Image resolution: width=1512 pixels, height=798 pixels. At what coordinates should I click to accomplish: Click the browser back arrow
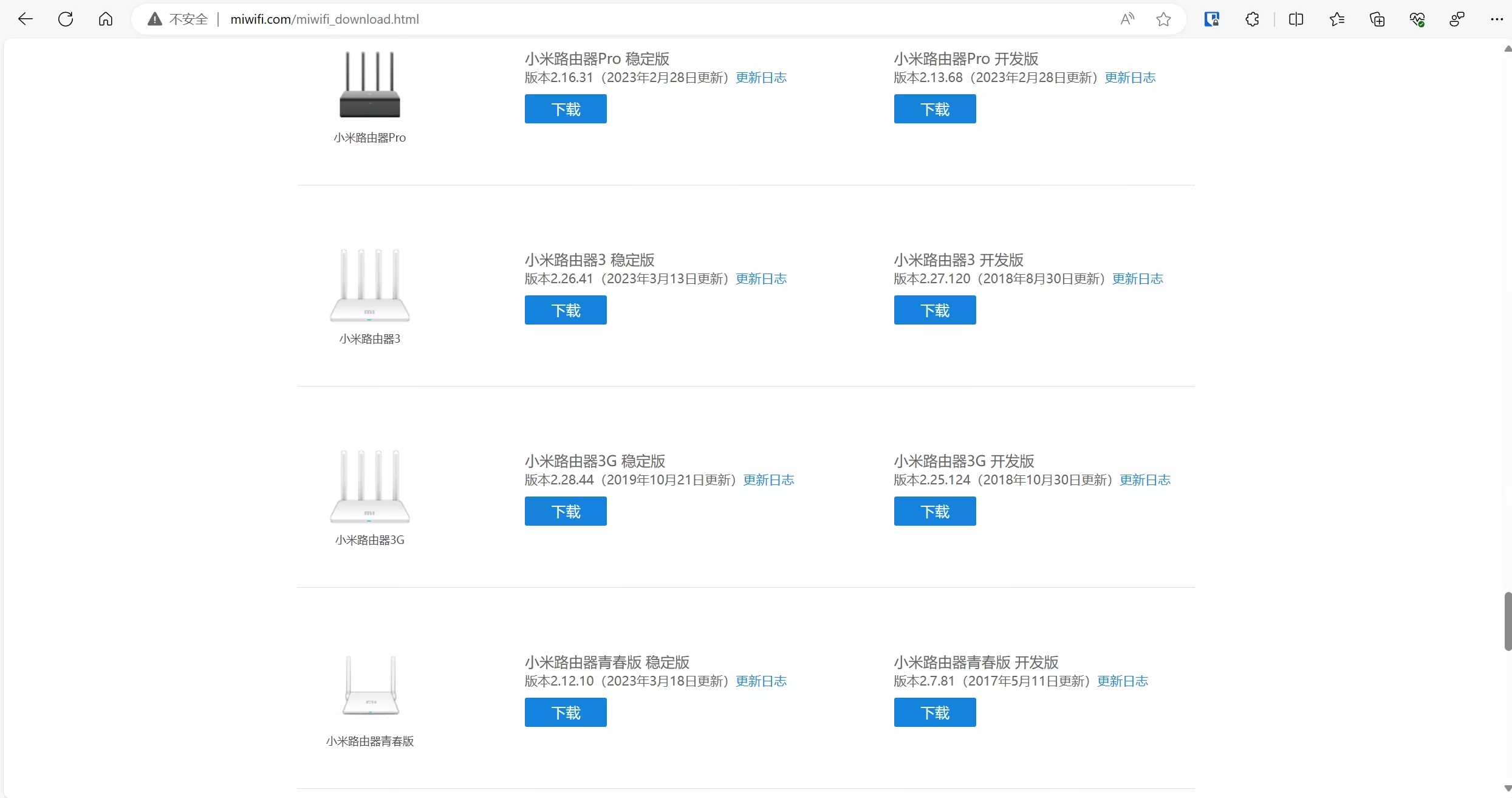point(26,19)
